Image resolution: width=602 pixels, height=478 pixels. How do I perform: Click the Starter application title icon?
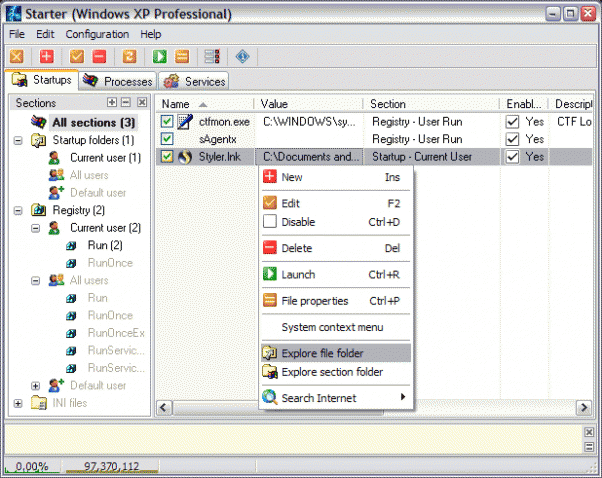[14, 14]
